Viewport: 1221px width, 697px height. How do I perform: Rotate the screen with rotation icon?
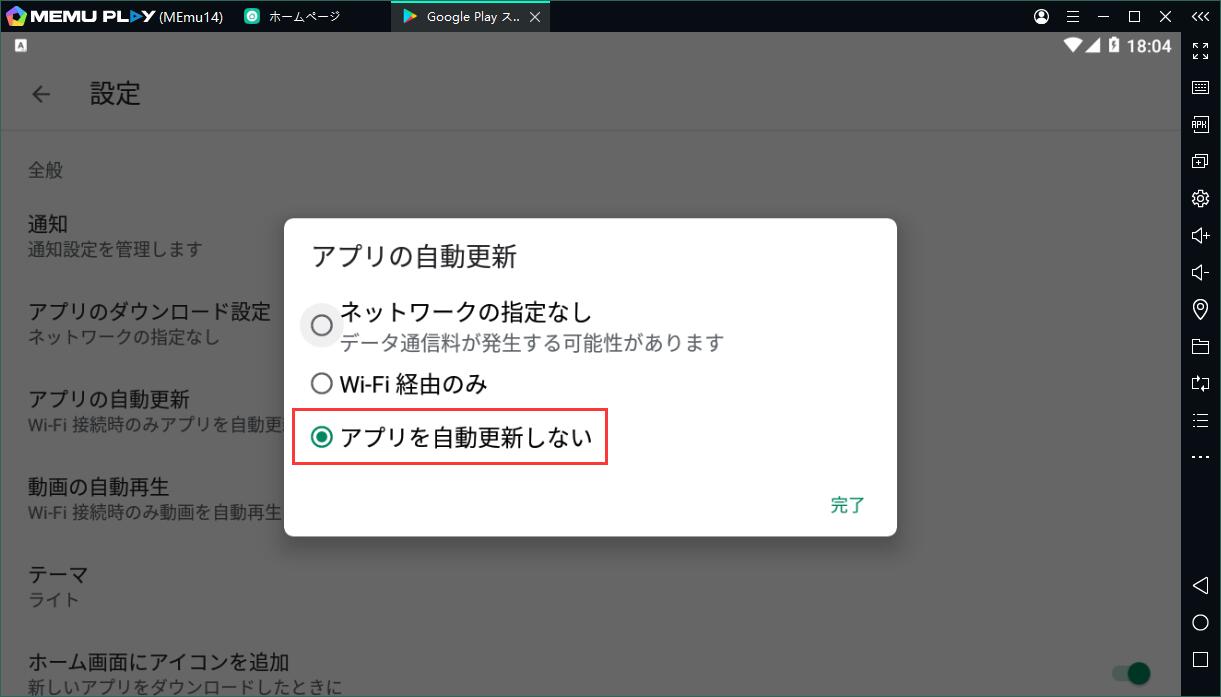(x=1200, y=383)
